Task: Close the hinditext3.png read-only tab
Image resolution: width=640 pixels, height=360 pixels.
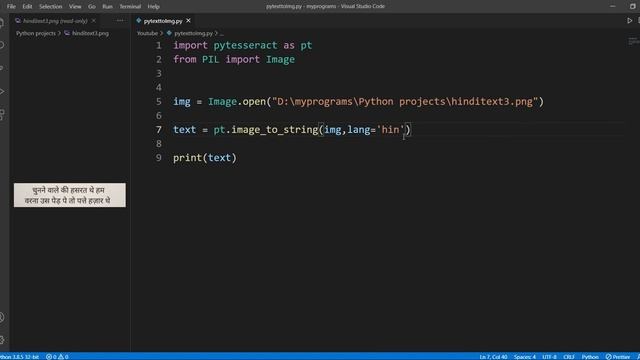Action: [94, 21]
